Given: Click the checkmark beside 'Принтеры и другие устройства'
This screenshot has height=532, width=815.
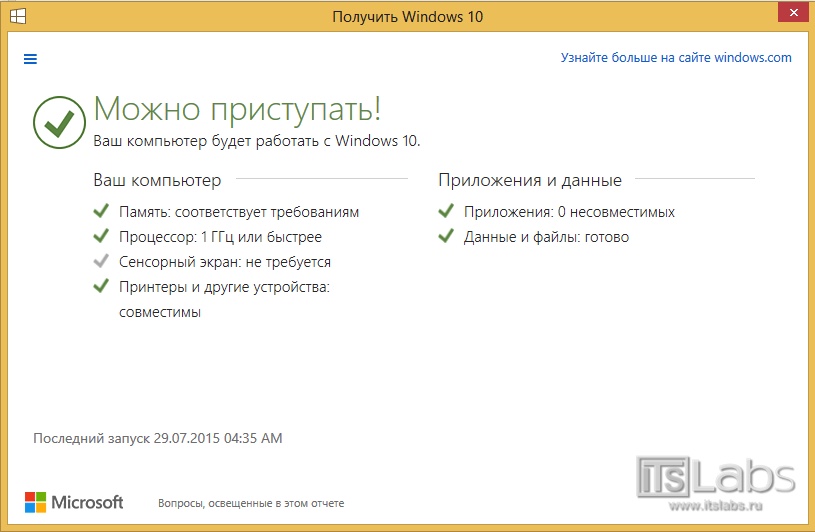Looking at the screenshot, I should (101, 285).
